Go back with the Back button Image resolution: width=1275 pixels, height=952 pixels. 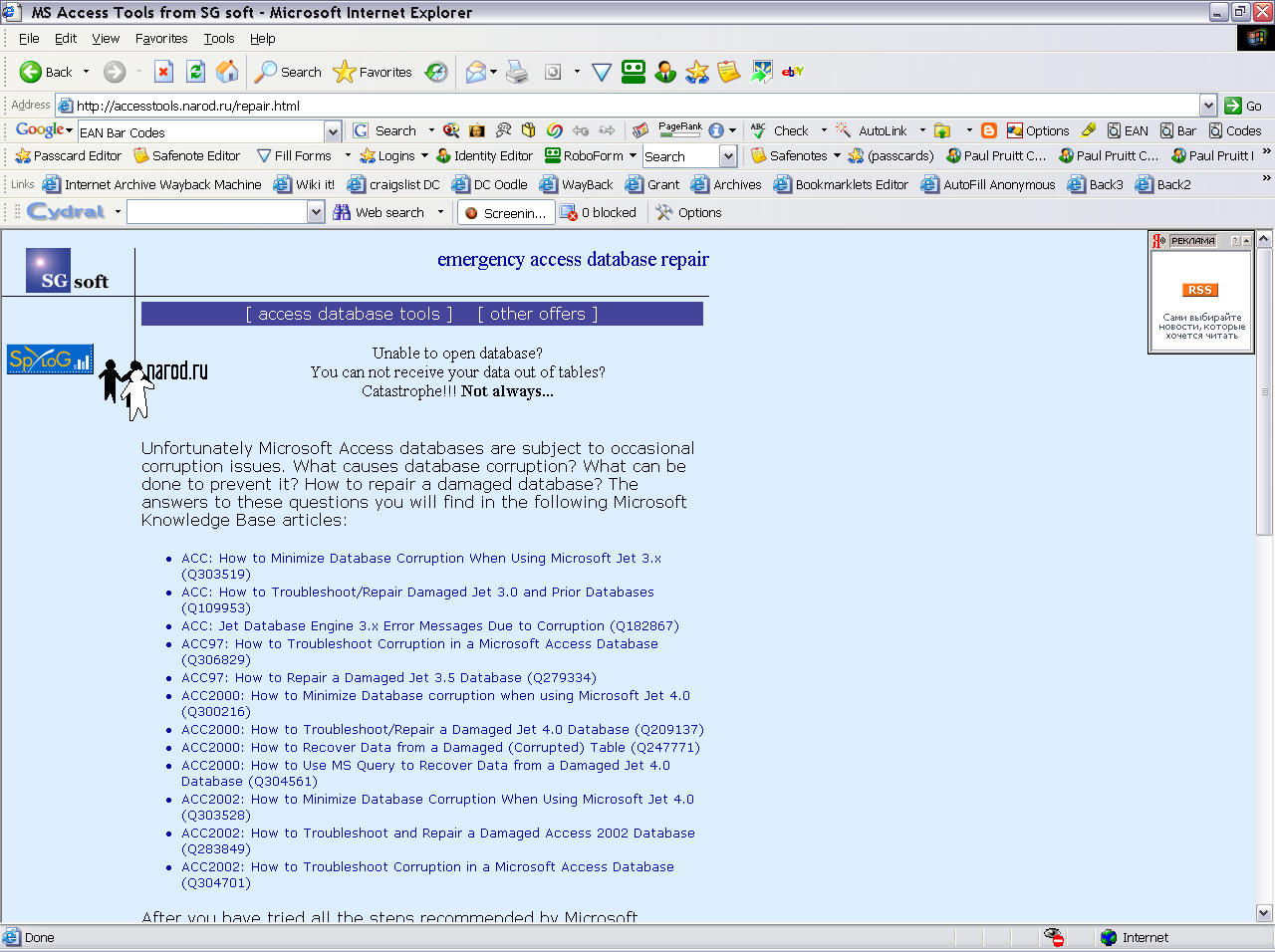tap(46, 72)
